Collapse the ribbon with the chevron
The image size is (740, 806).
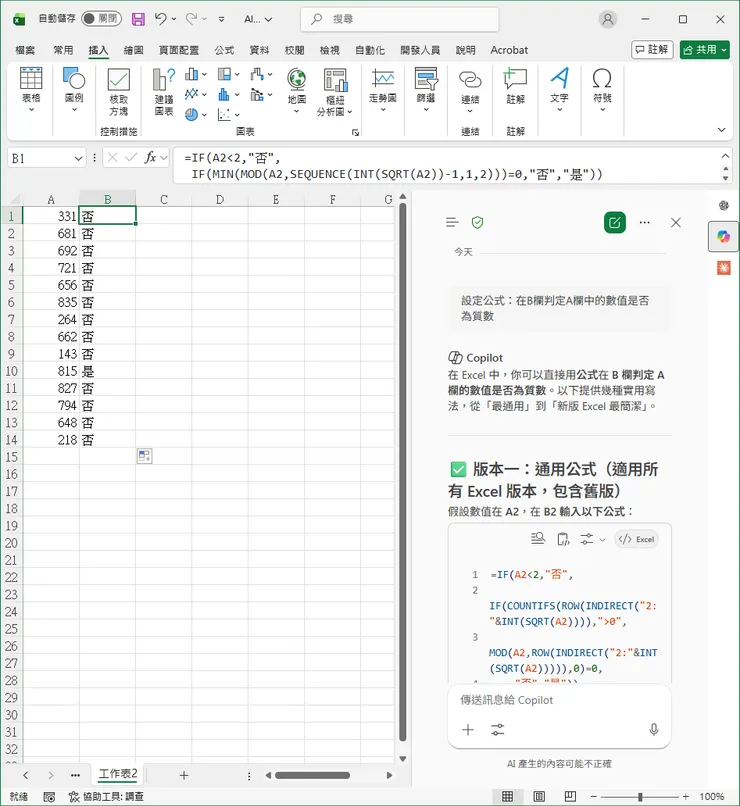(722, 130)
